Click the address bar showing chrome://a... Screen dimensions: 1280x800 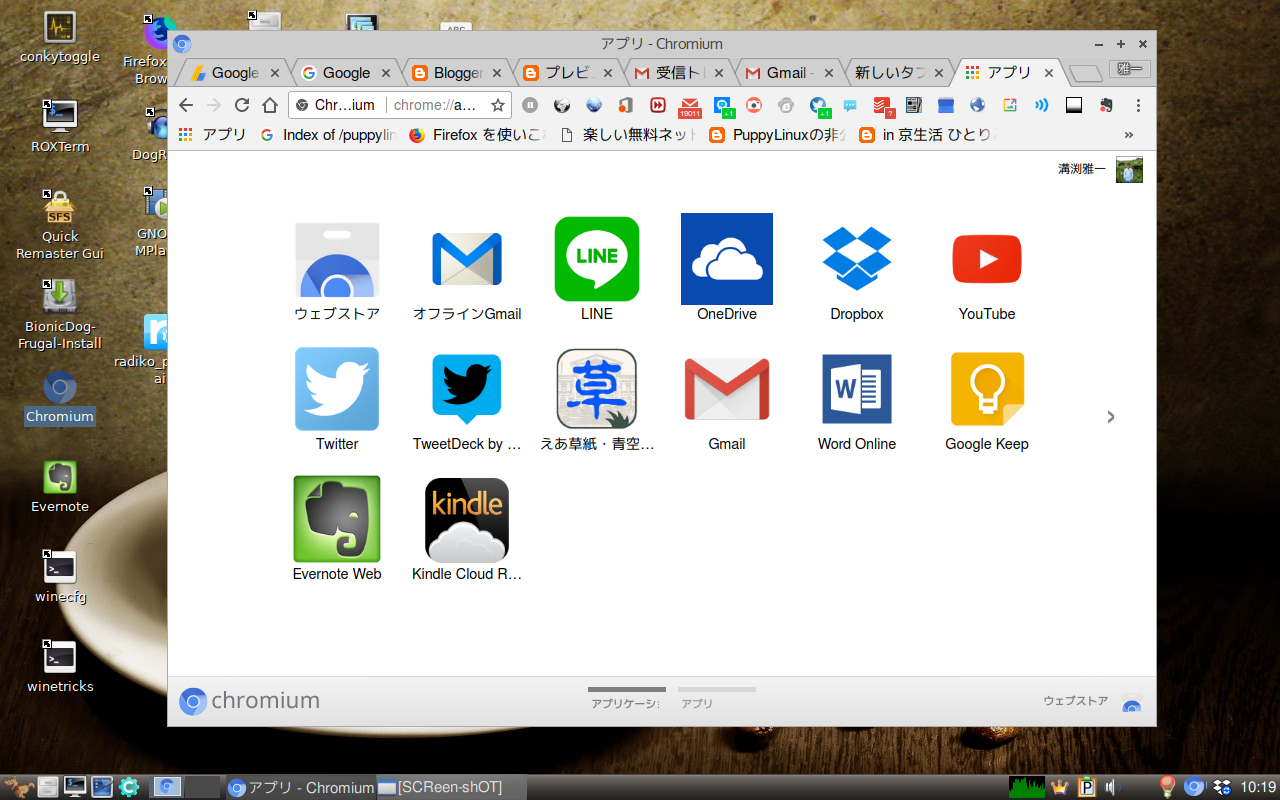click(x=400, y=105)
